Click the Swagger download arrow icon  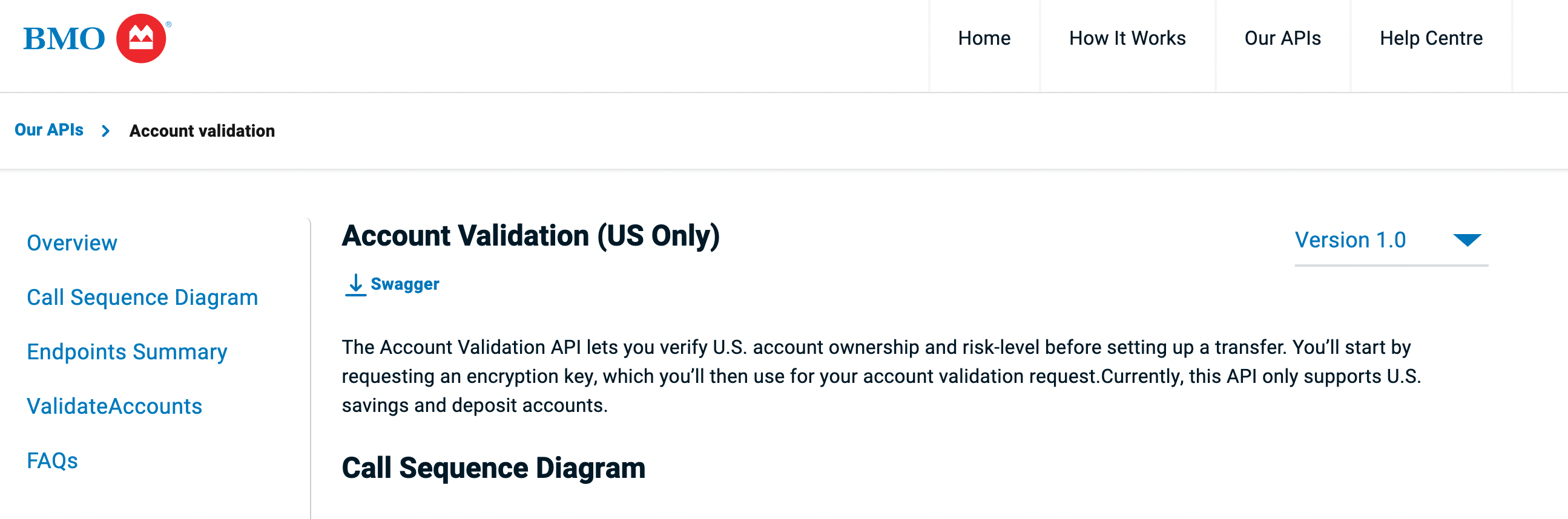pos(355,284)
